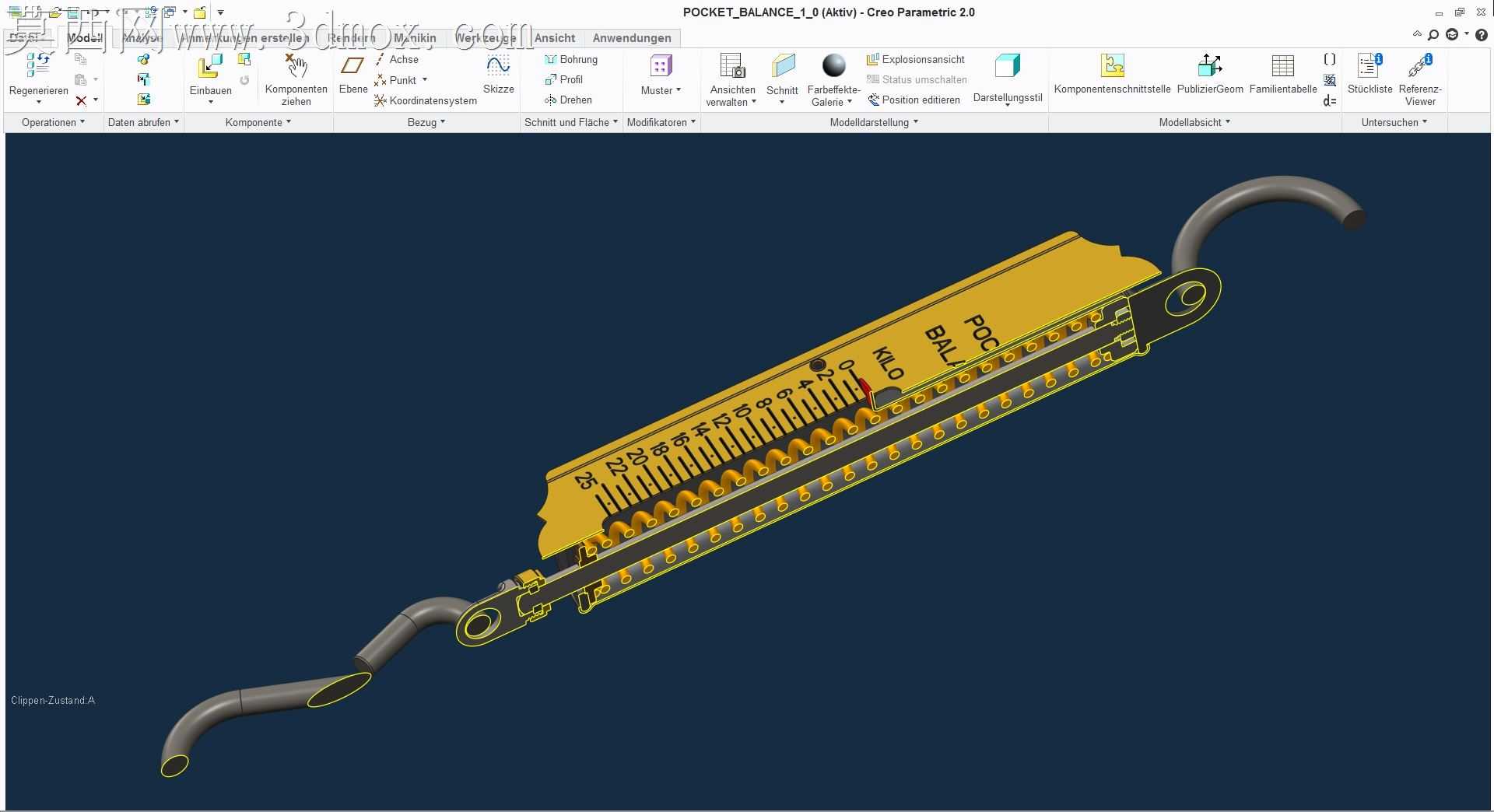Open quick access toolbar customize arrow
The width and height of the screenshot is (1494, 812).
(221, 12)
